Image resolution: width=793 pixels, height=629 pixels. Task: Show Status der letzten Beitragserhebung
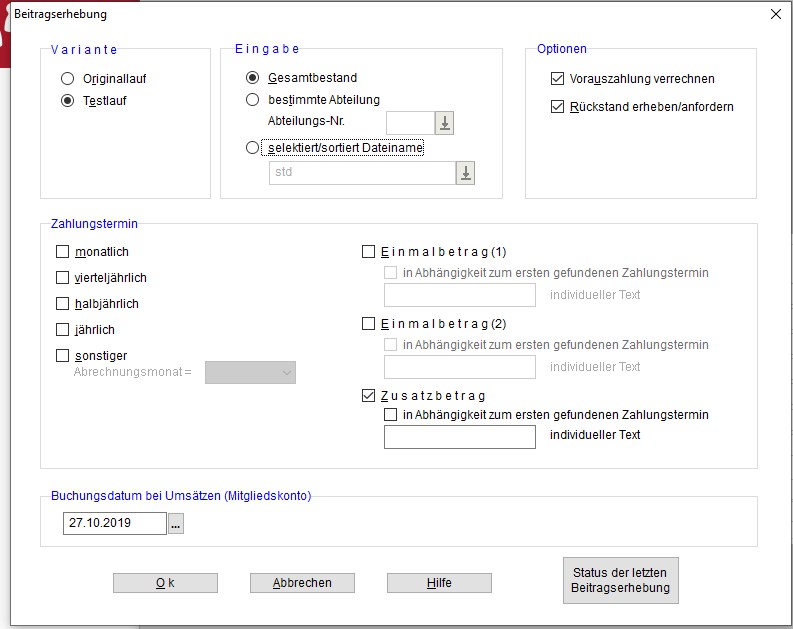pos(620,581)
